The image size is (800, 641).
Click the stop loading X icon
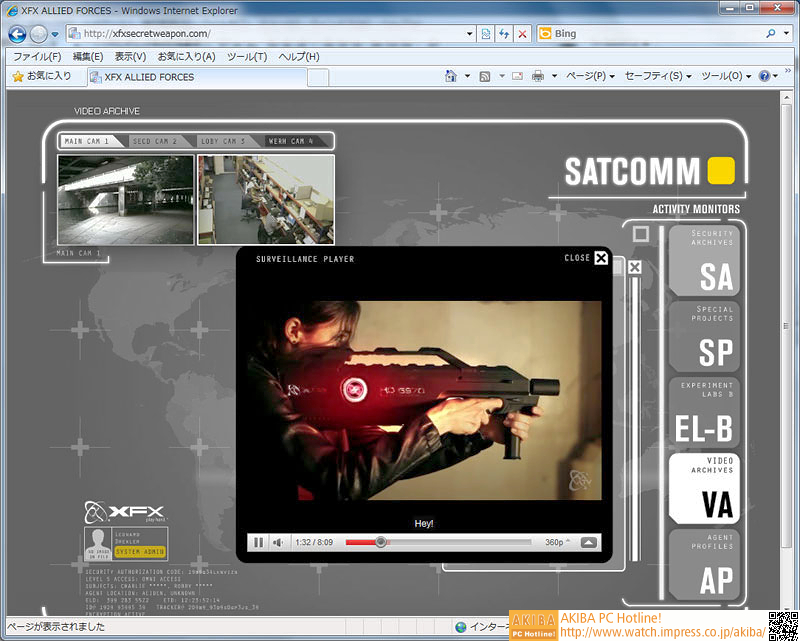click(522, 34)
